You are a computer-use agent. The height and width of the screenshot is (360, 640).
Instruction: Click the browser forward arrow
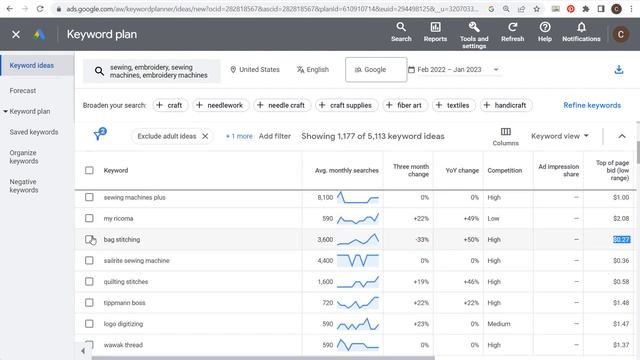tap(25, 9)
